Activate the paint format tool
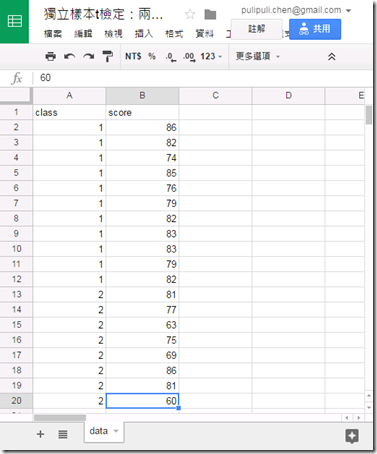This screenshot has width=377, height=454. click(107, 56)
